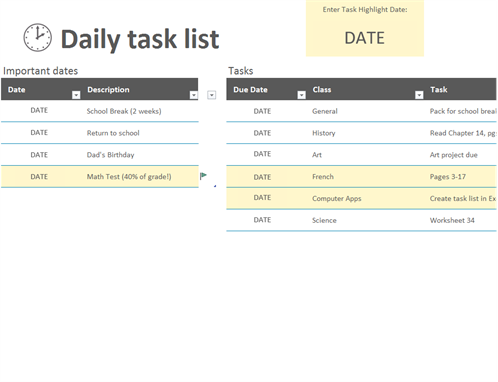The width and height of the screenshot is (498, 382).
Task: Click the green flag icon
Action: tap(203, 176)
